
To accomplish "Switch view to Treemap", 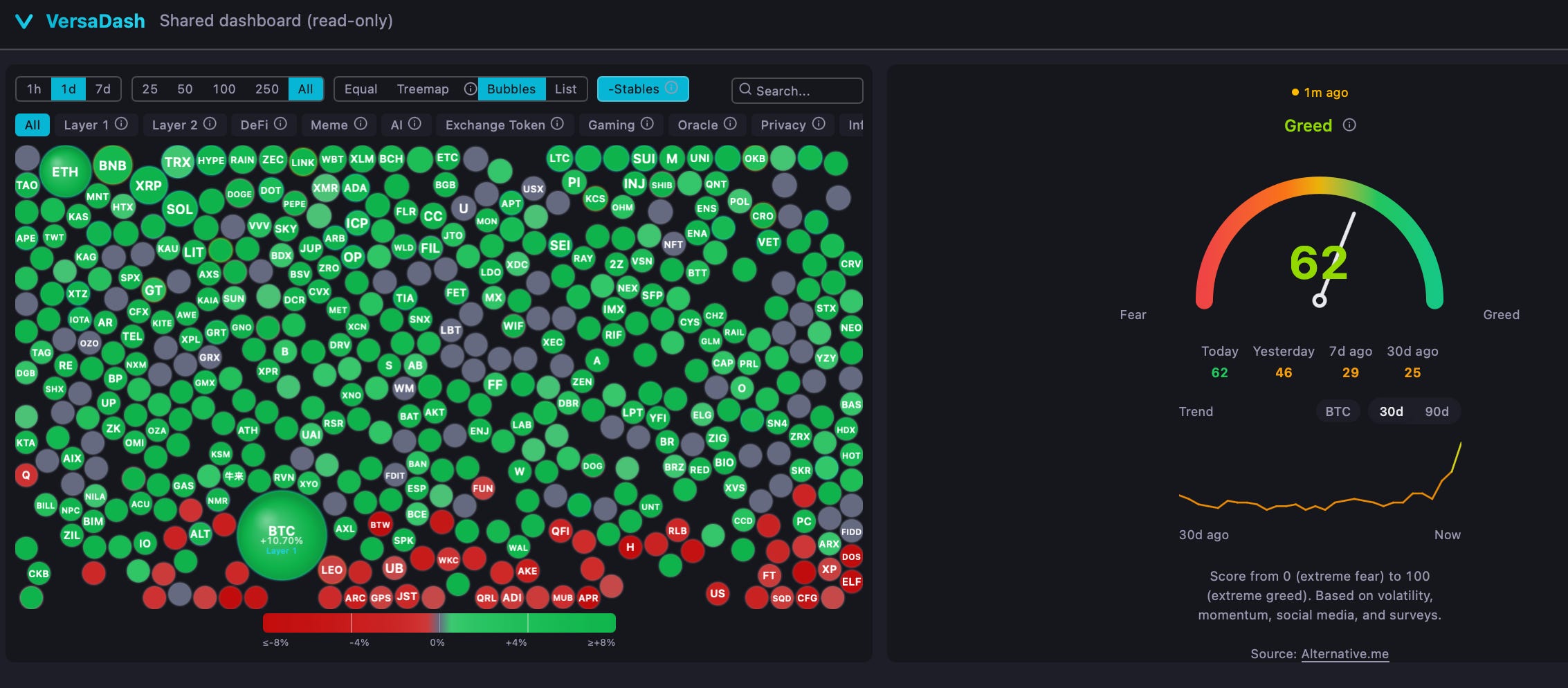I will [423, 89].
